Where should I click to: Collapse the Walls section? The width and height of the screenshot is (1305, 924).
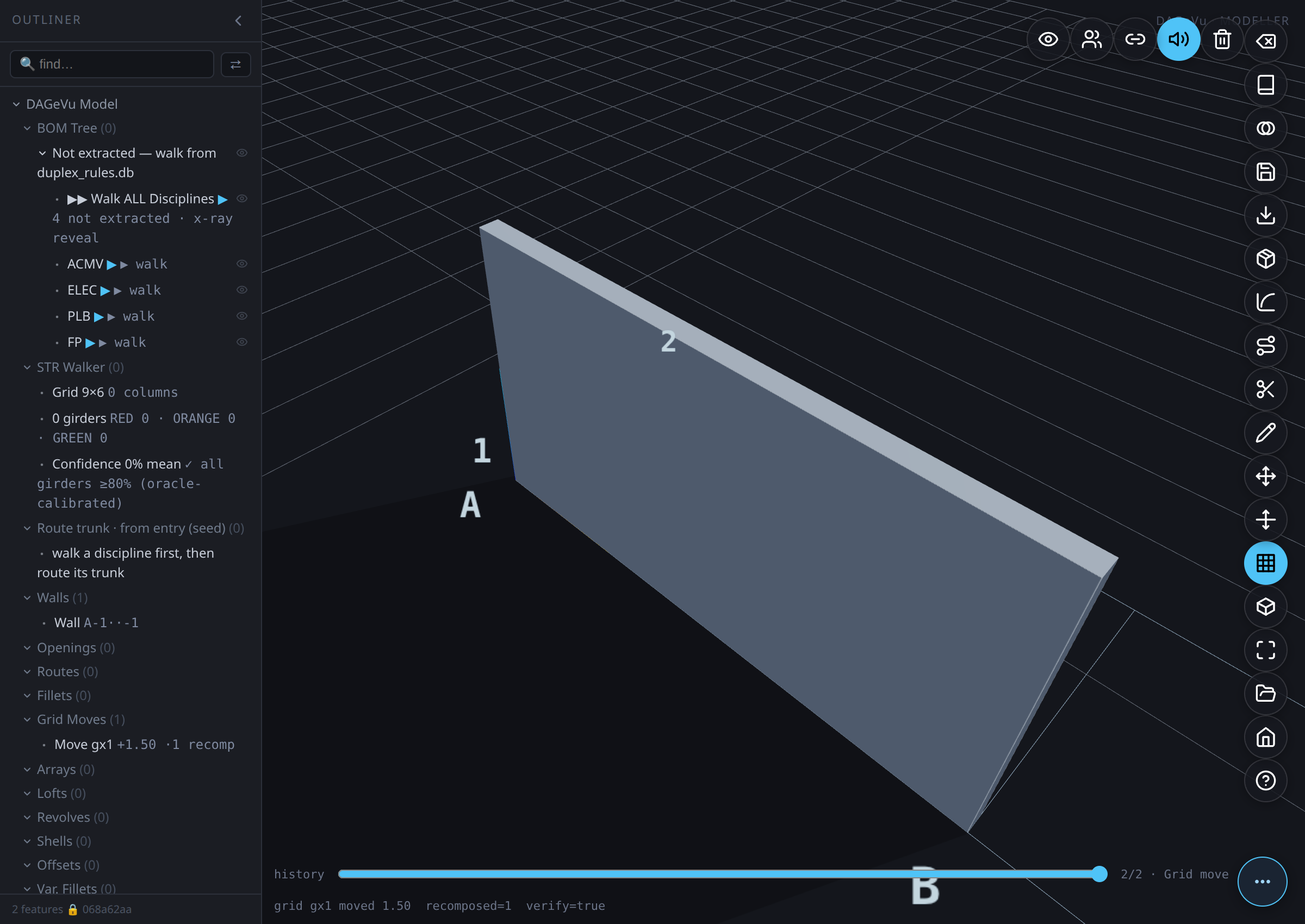tap(27, 598)
